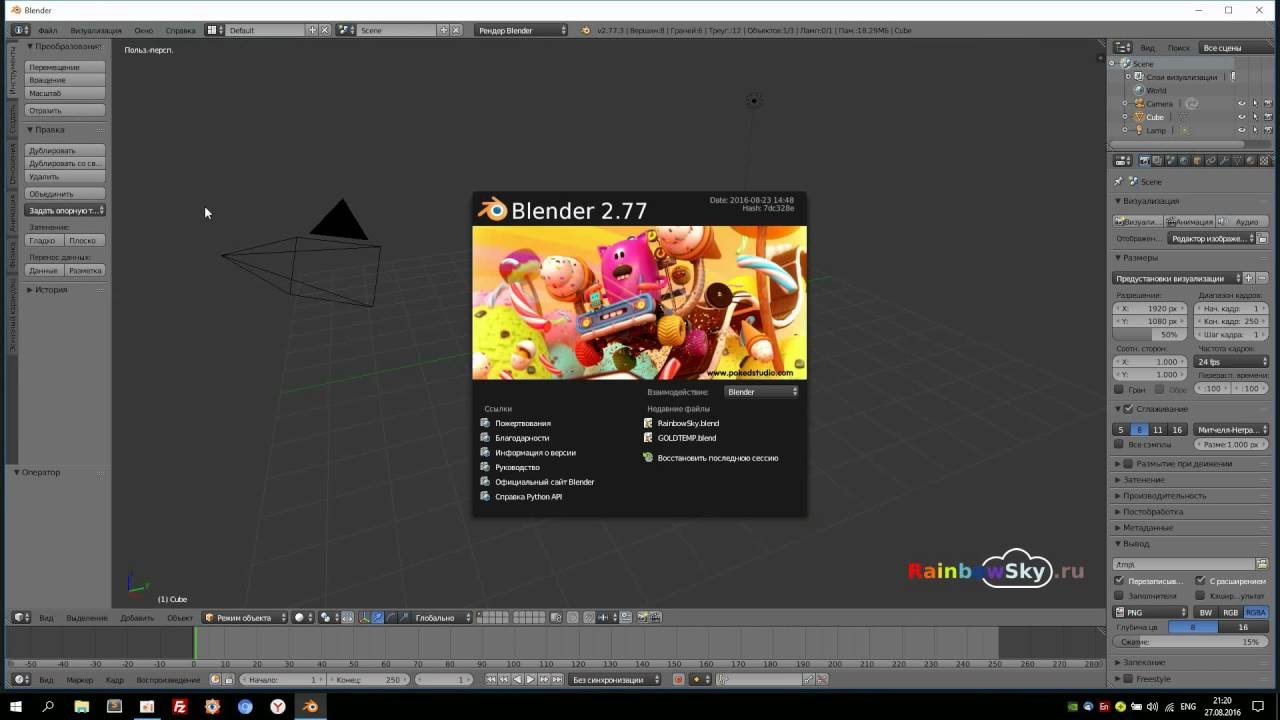
Task: Open the Material properties tab sphere icon
Action: click(1250, 160)
